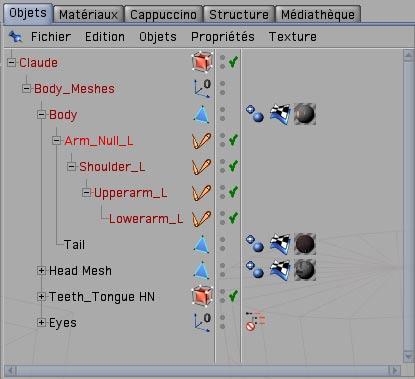Screen dimensions: 415x379
Task: Switch to the Matériaux tab
Action: [x=88, y=14]
